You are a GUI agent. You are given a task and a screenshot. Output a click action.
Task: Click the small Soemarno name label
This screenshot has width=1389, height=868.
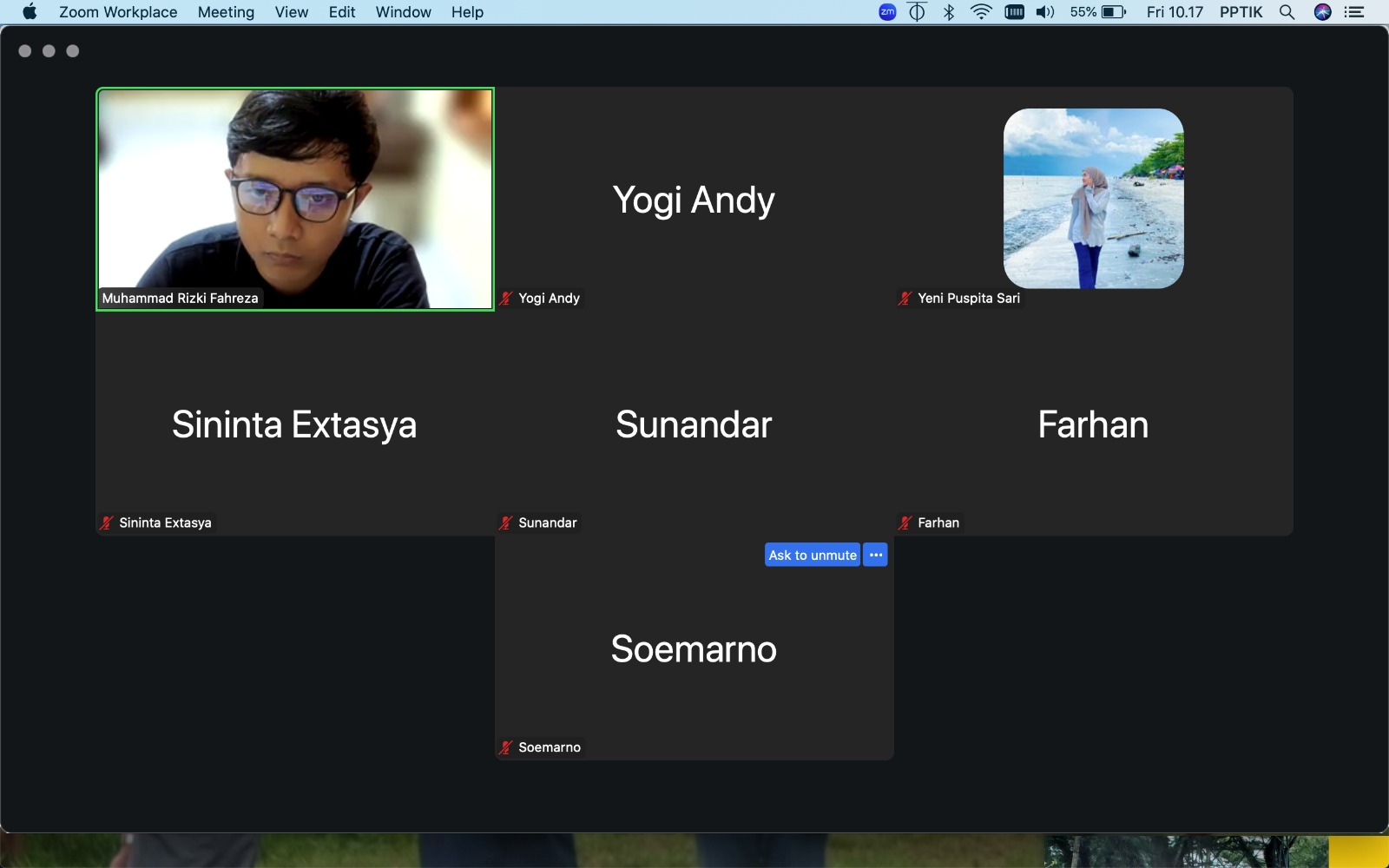pyautogui.click(x=550, y=748)
